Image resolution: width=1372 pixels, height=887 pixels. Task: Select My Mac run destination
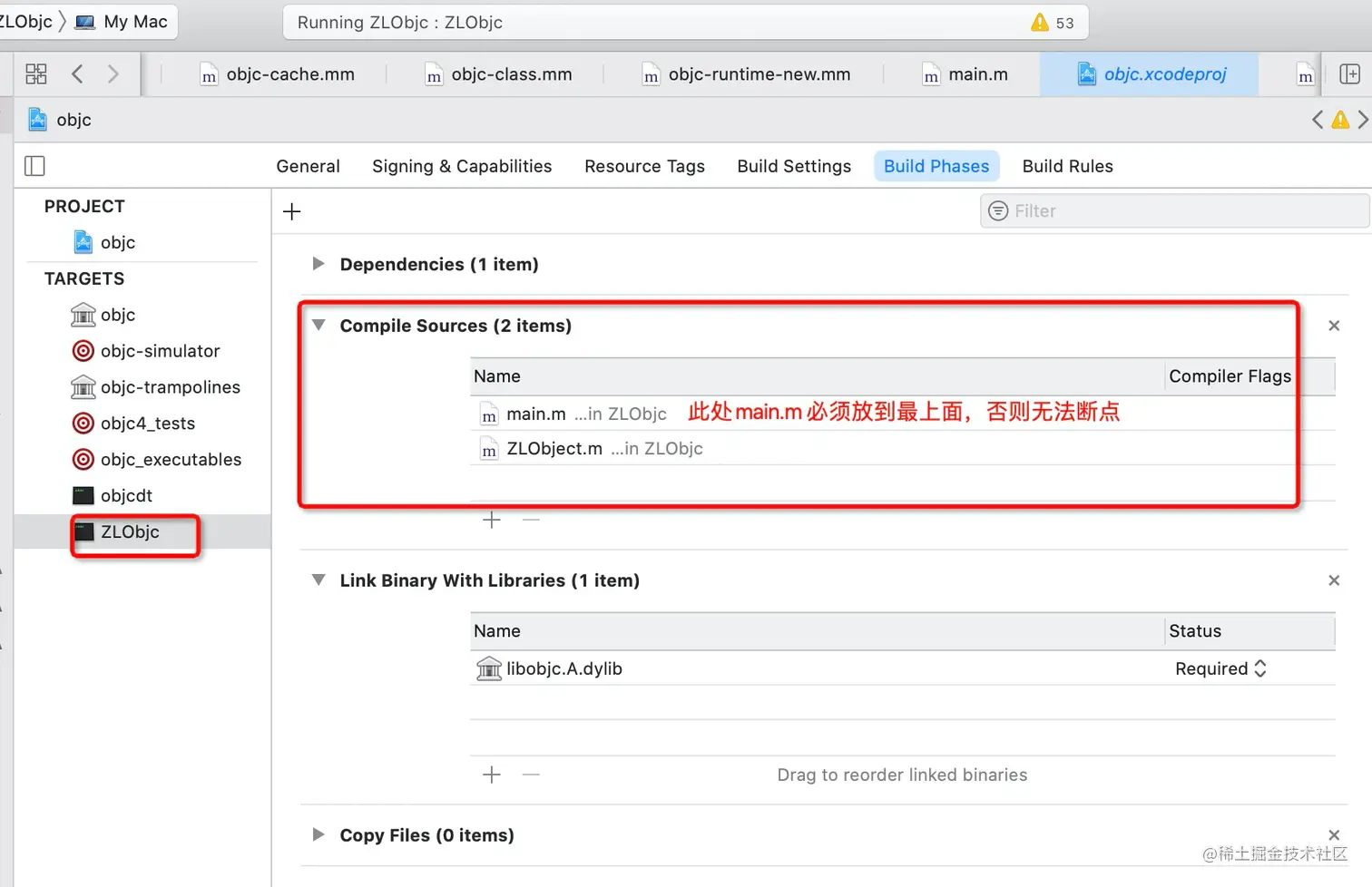click(x=122, y=22)
